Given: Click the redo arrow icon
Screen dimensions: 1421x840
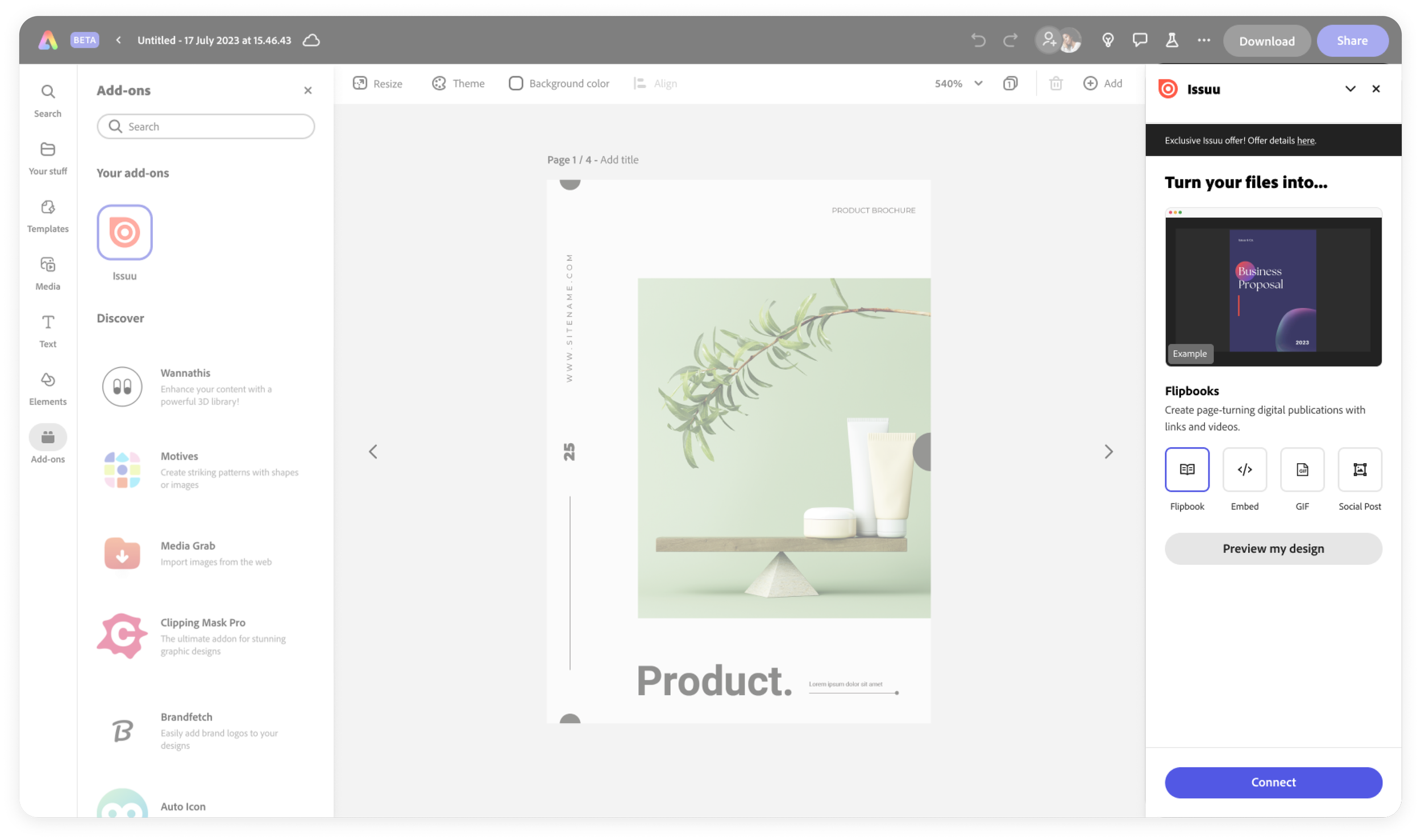Looking at the screenshot, I should pos(1010,40).
